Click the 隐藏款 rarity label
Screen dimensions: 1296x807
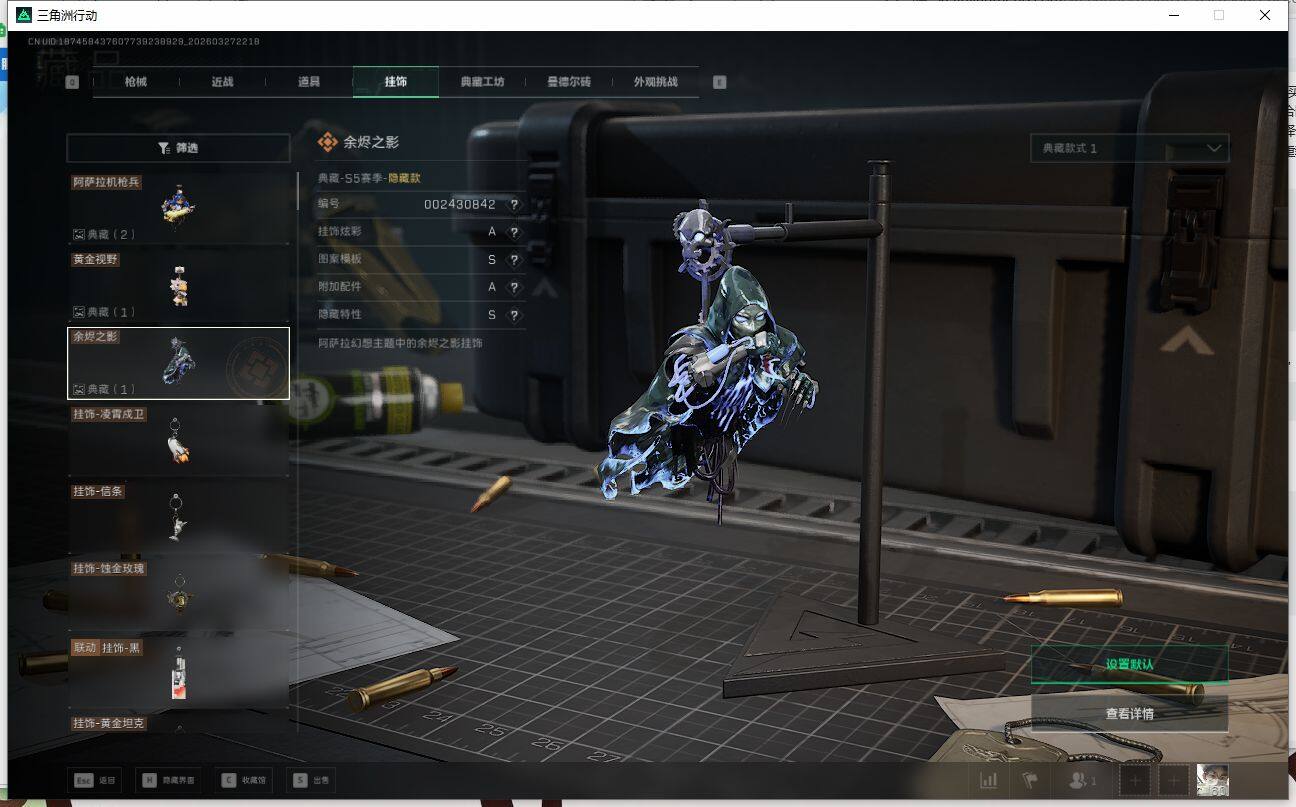point(403,178)
